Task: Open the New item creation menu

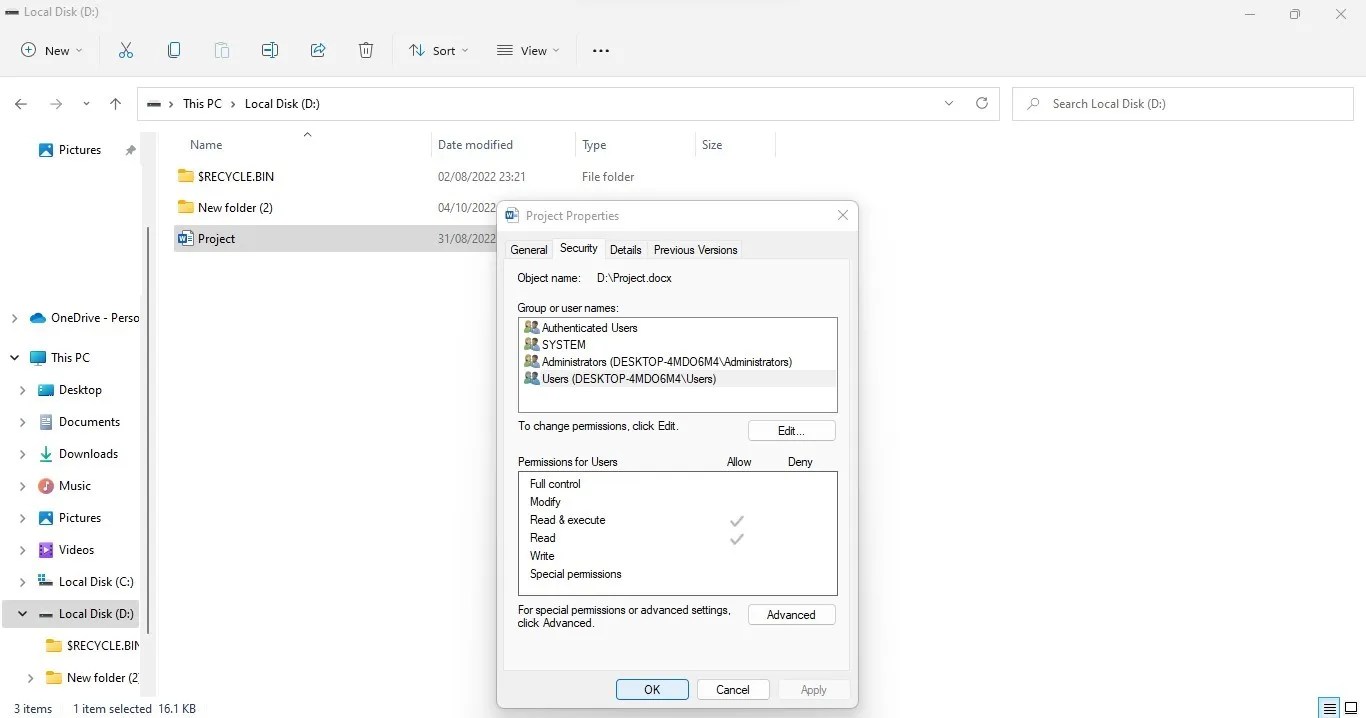Action: (50, 50)
